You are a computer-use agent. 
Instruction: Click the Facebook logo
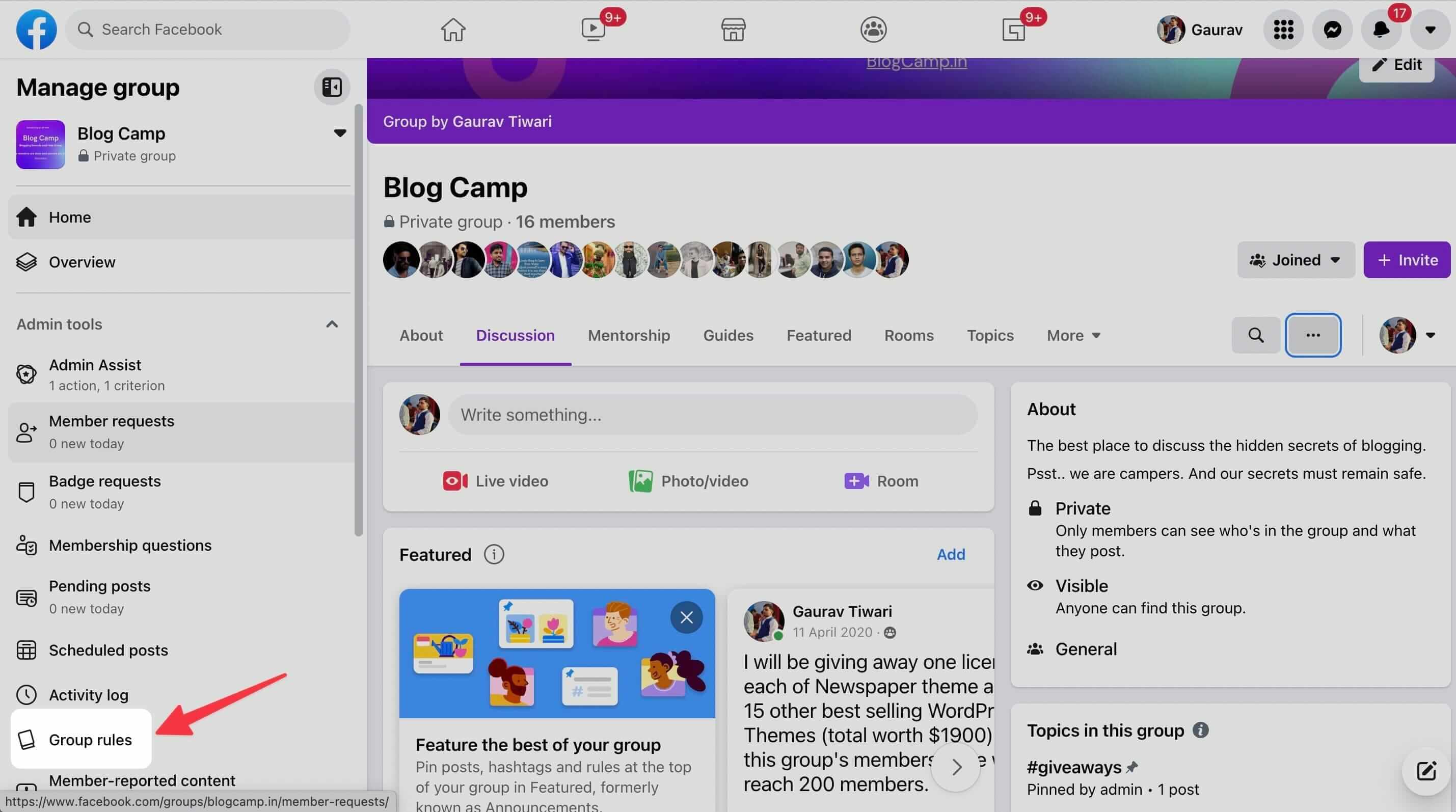36,29
